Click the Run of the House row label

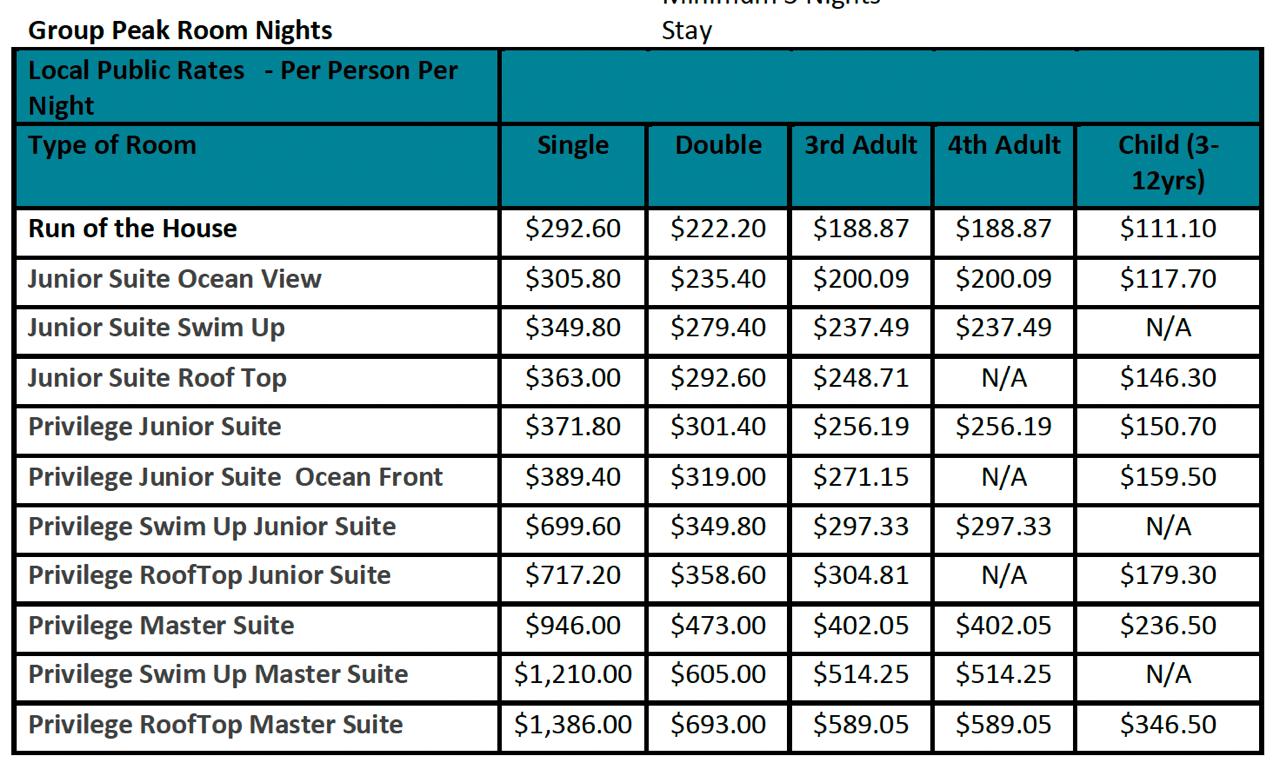click(x=133, y=229)
